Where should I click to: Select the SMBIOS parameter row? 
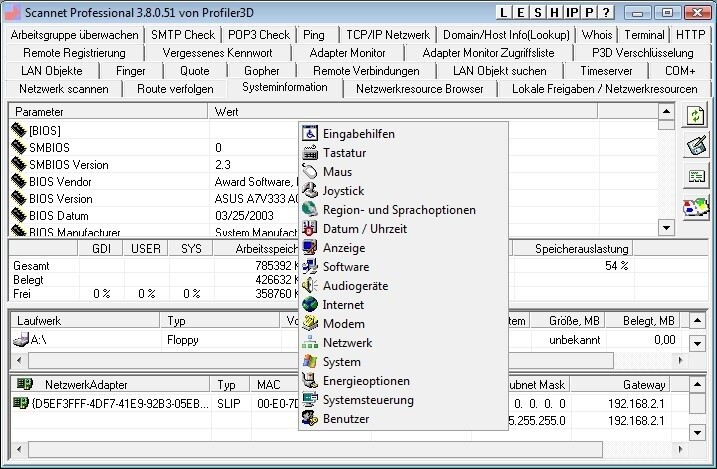pyautogui.click(x=334, y=148)
